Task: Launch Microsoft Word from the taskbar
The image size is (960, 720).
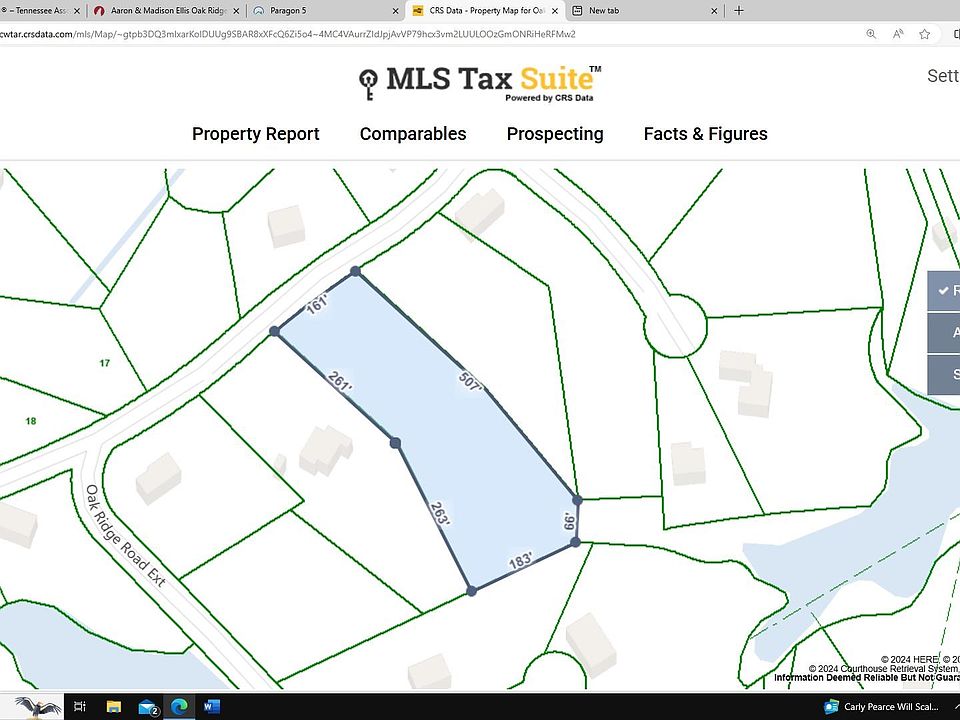Action: [x=211, y=707]
